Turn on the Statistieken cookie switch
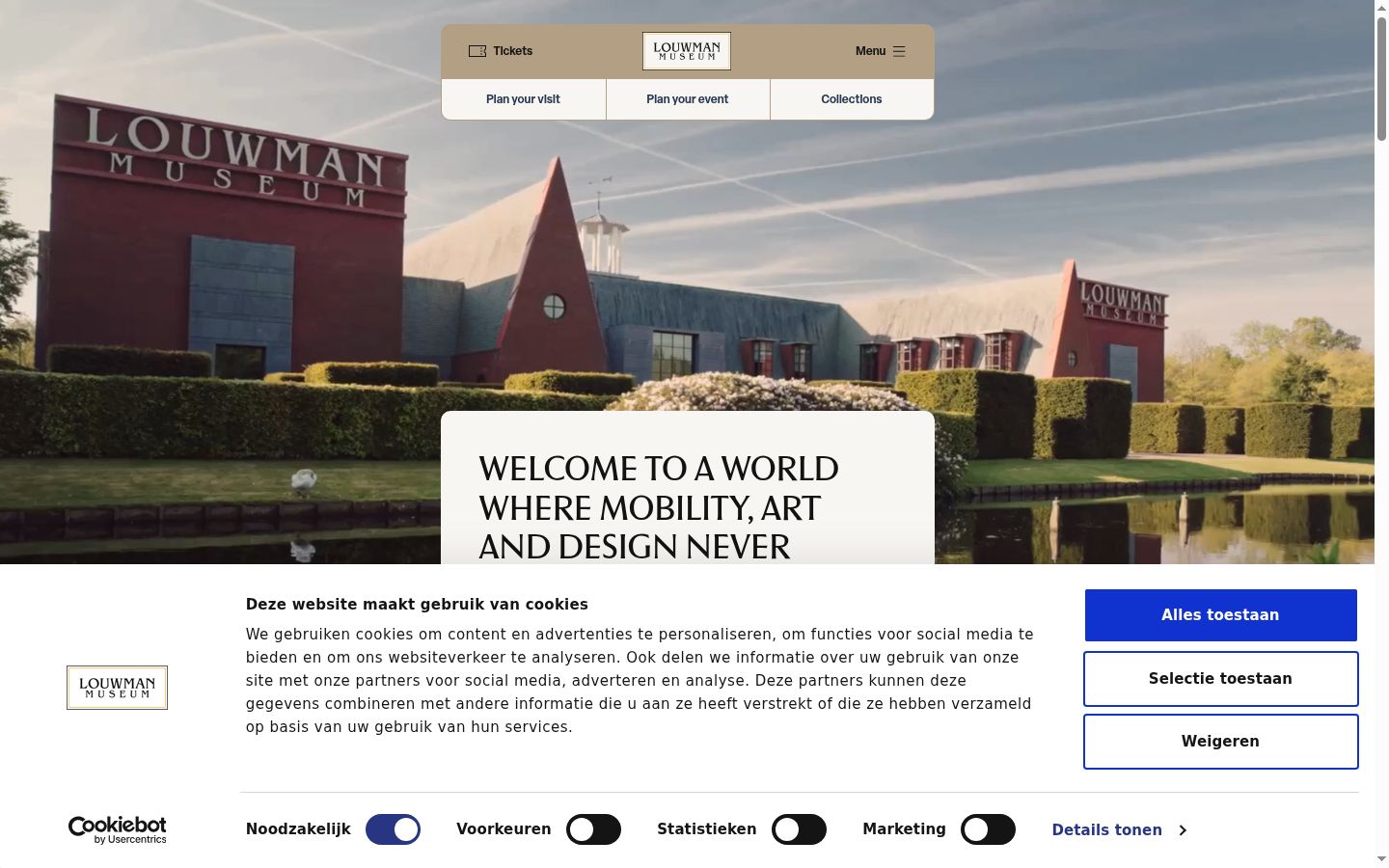The height and width of the screenshot is (868, 1389). point(799,829)
